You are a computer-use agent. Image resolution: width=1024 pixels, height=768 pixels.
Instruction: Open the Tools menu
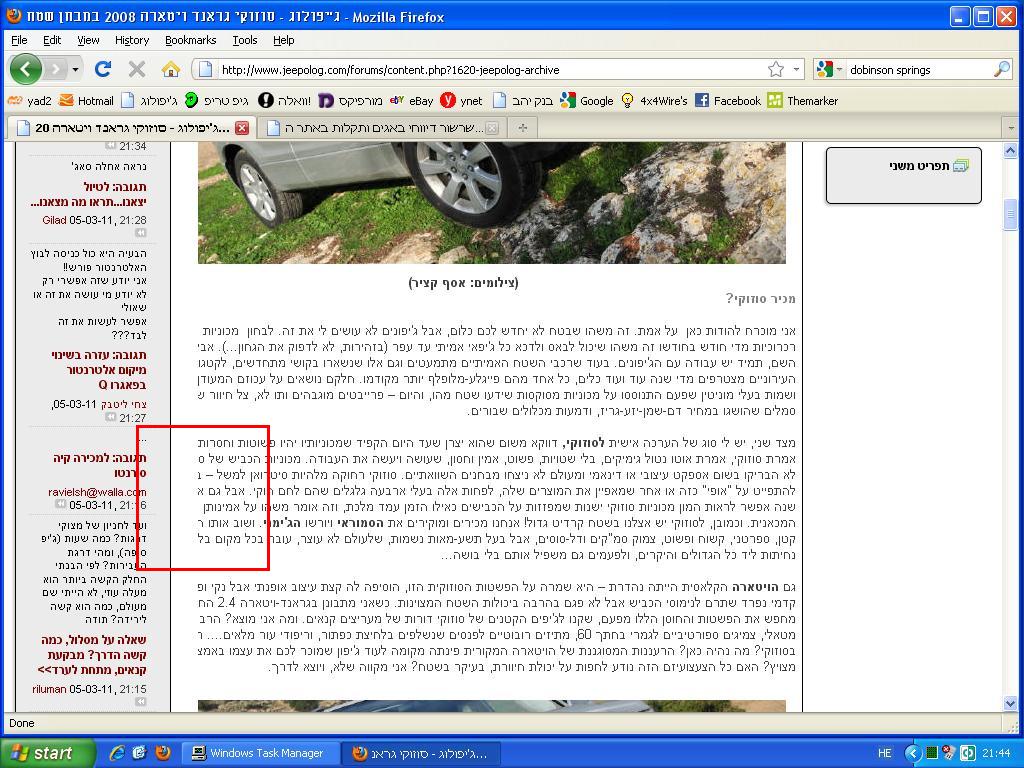point(244,40)
